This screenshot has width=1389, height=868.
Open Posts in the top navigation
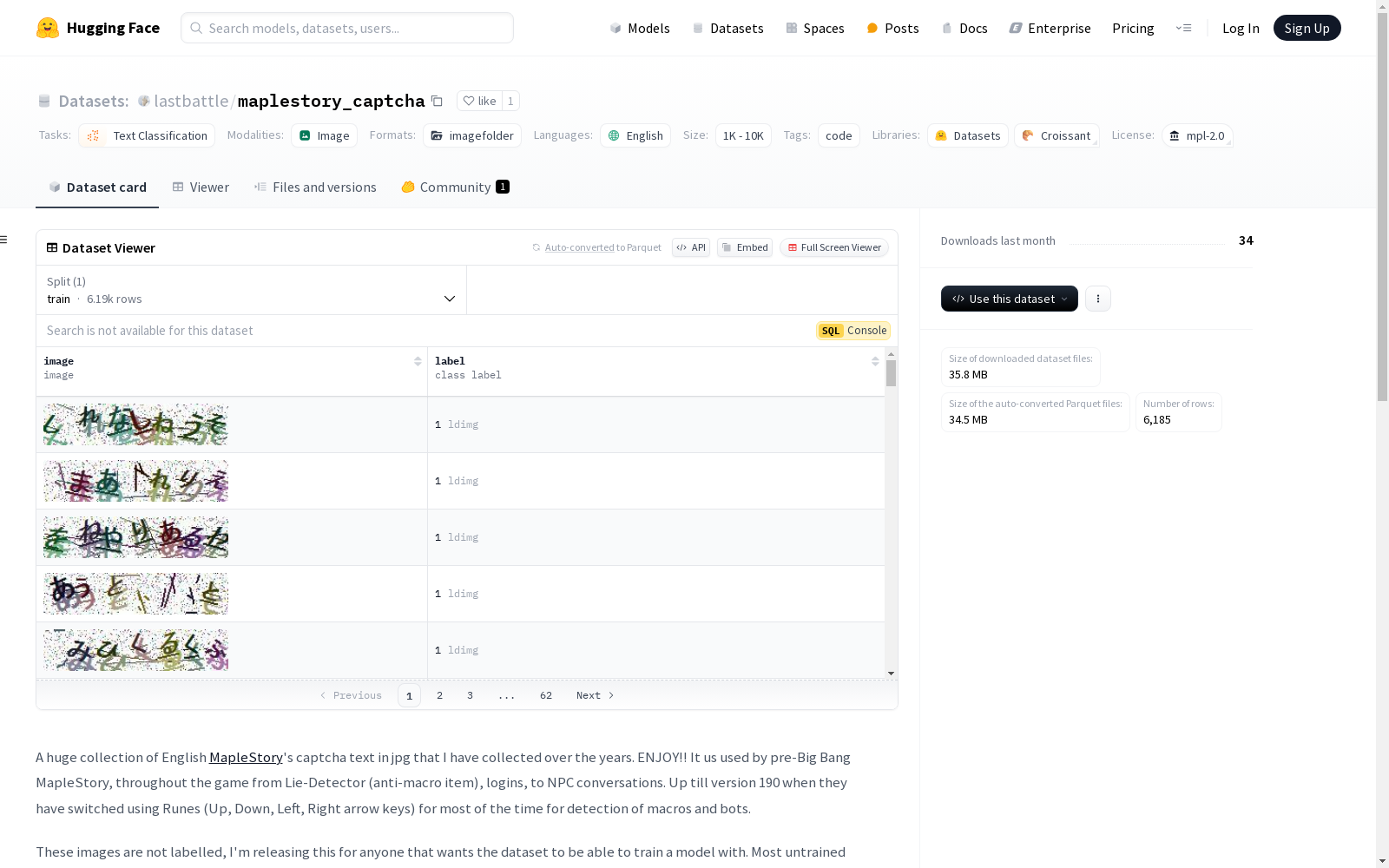pos(893,28)
